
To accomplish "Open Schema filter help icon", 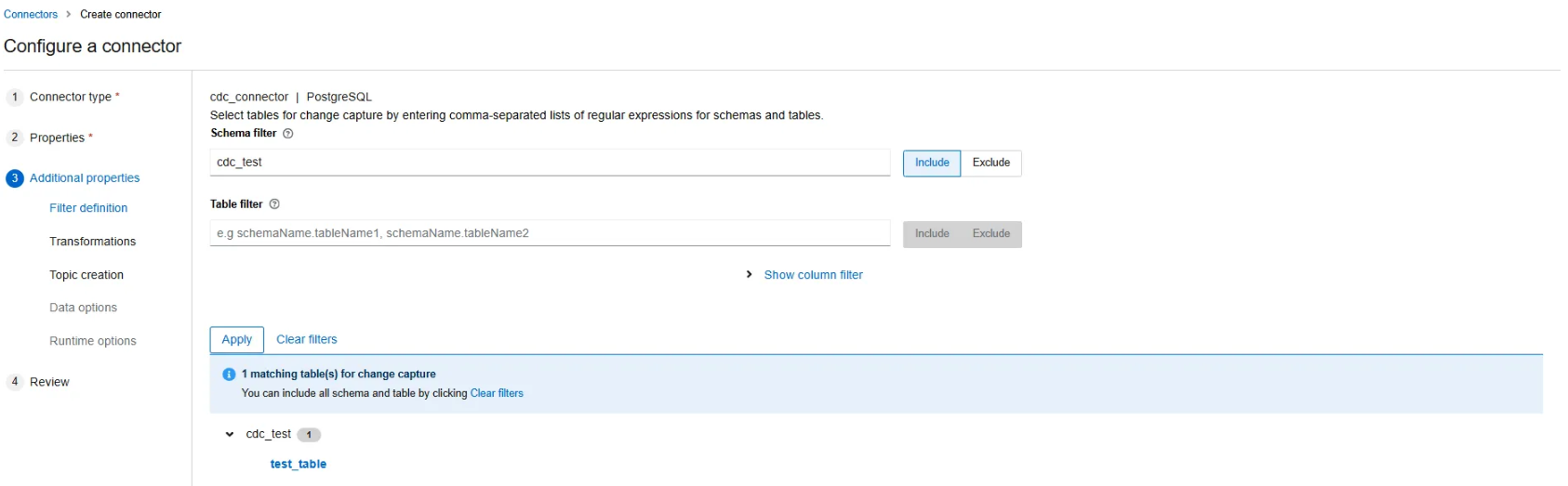I will (288, 134).
